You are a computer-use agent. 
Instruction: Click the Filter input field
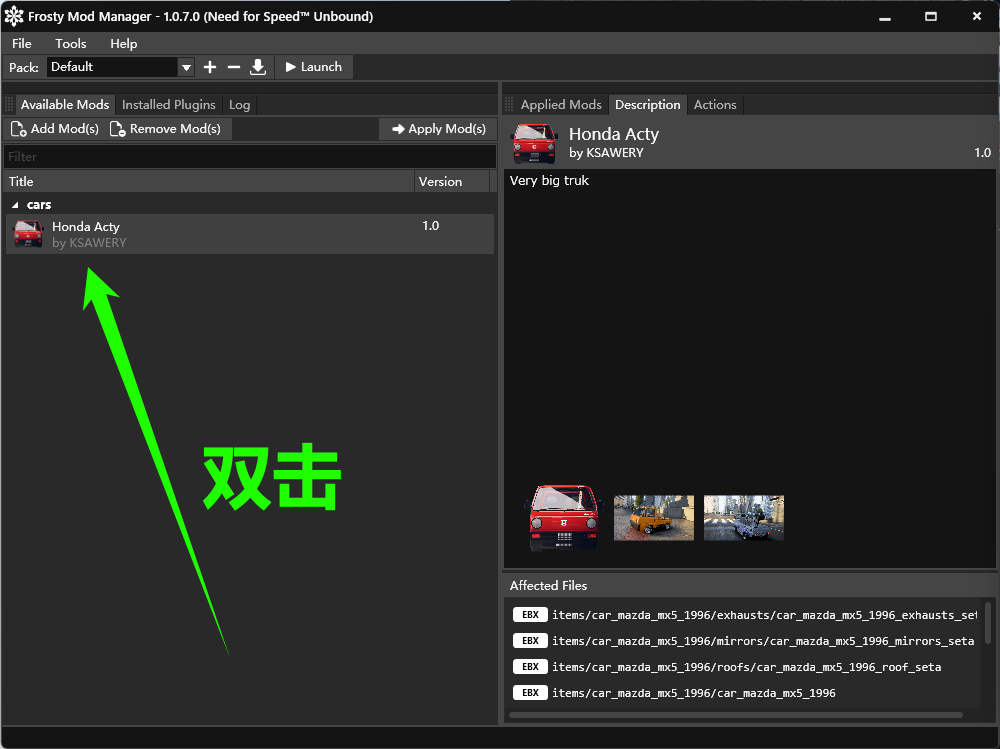pyautogui.click(x=249, y=157)
